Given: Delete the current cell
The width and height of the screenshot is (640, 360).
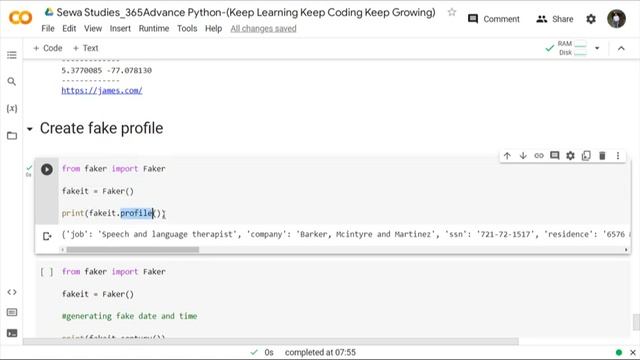Looking at the screenshot, I should point(602,156).
